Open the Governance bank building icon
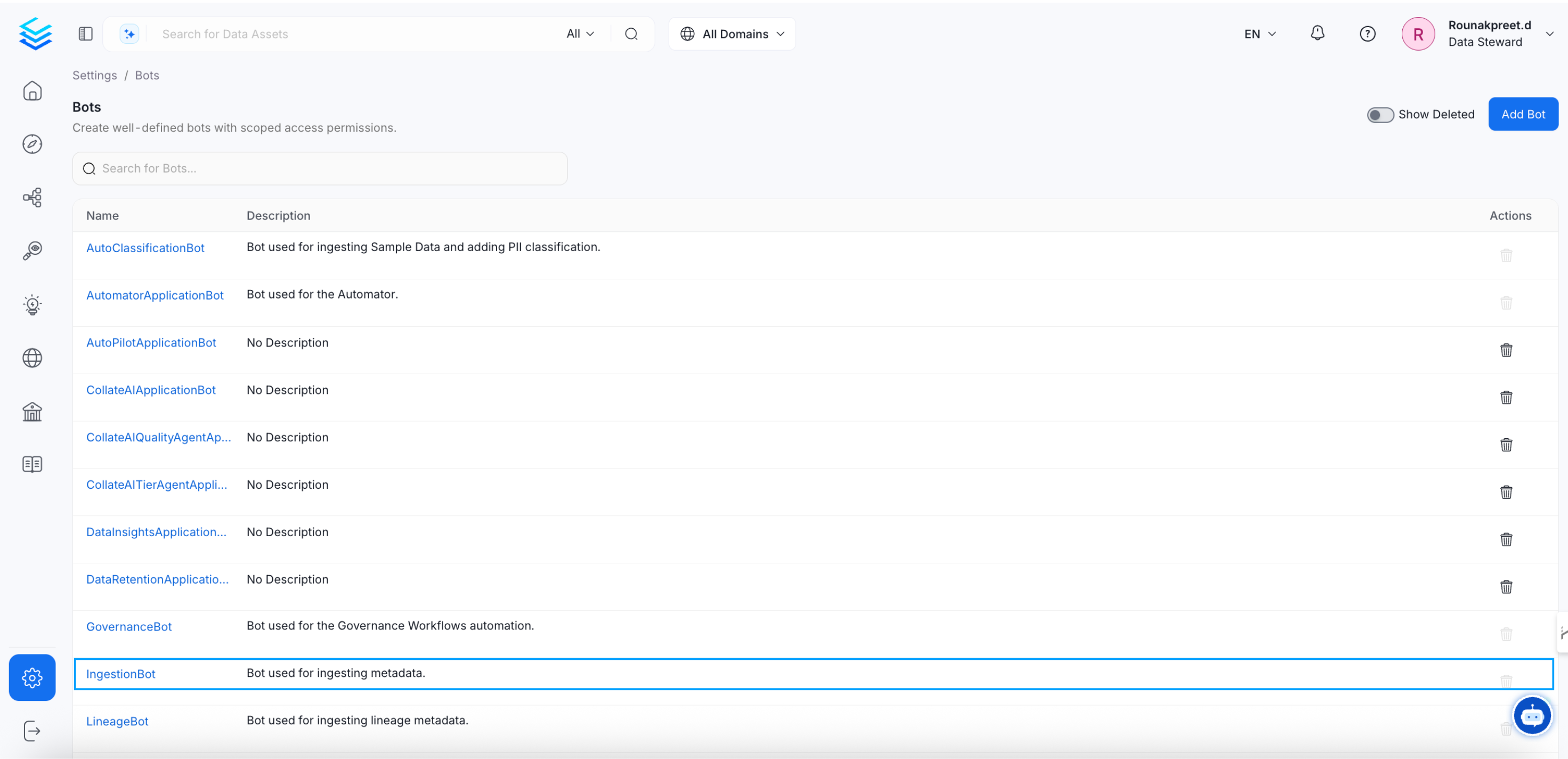The image size is (1568, 759). [33, 412]
